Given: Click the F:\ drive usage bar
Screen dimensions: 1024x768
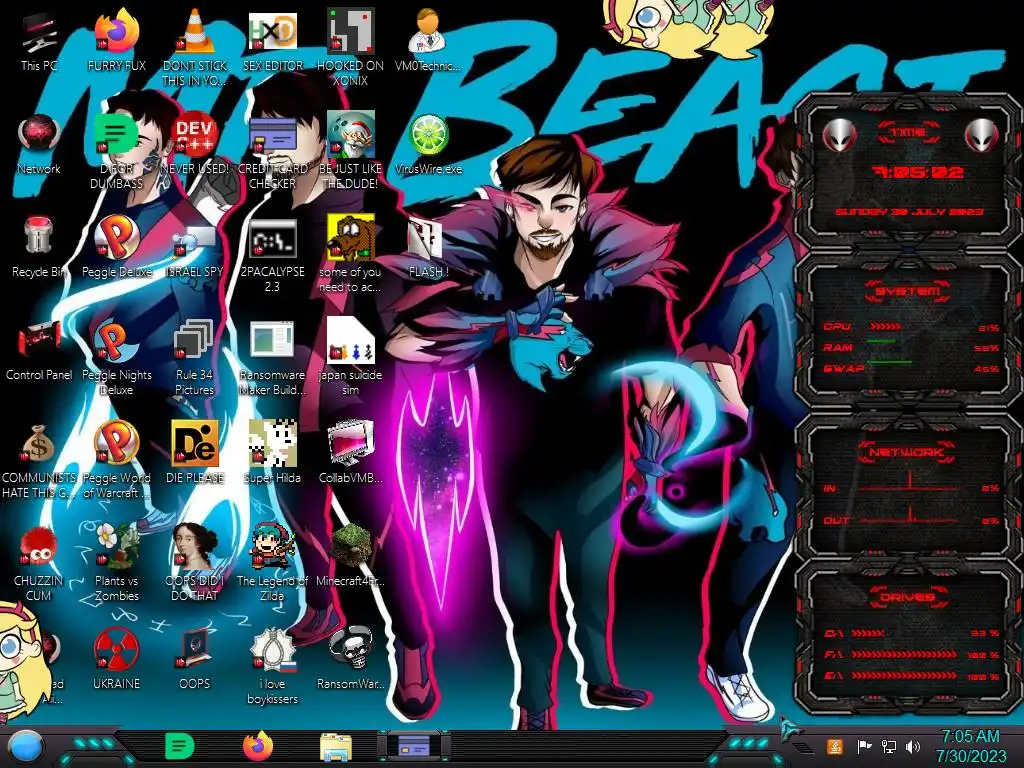Looking at the screenshot, I should (904, 654).
